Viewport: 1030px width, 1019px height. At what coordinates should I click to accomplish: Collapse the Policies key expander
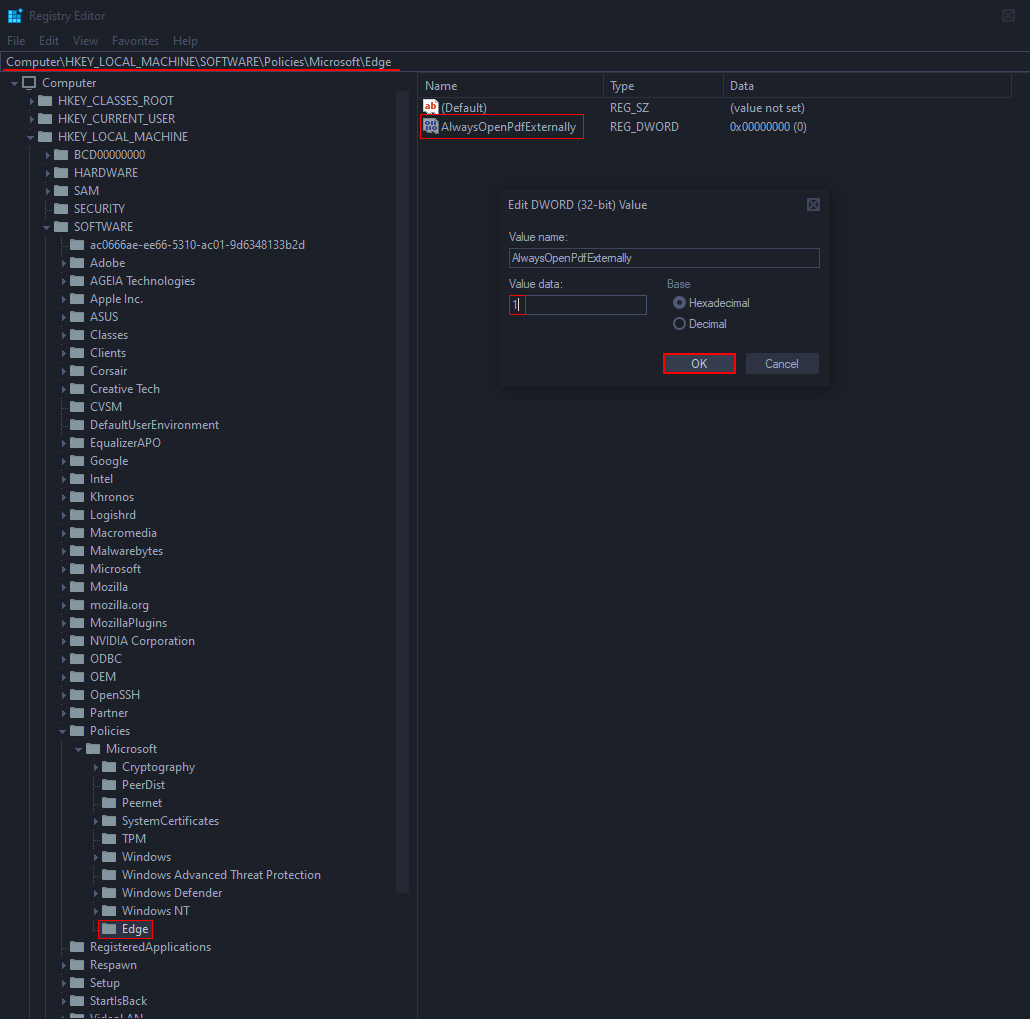coord(63,731)
